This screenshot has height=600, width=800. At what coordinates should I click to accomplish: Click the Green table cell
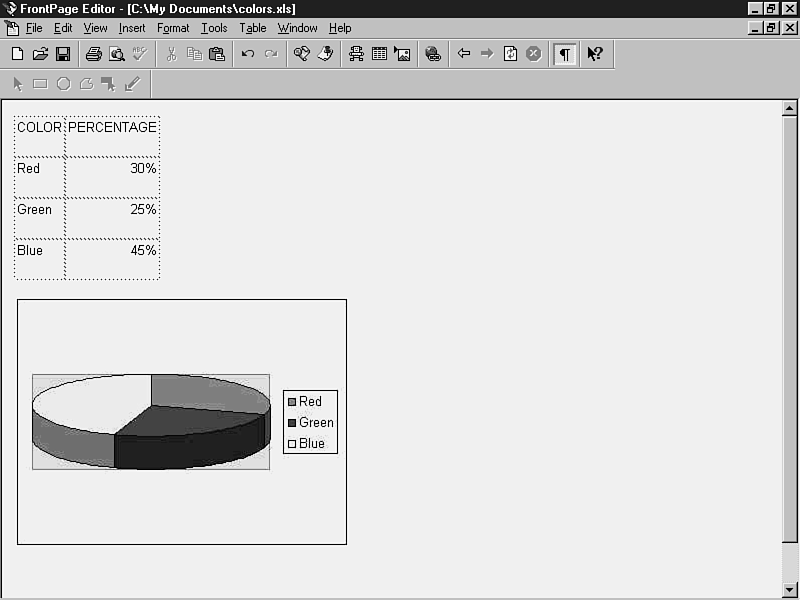click(x=40, y=218)
